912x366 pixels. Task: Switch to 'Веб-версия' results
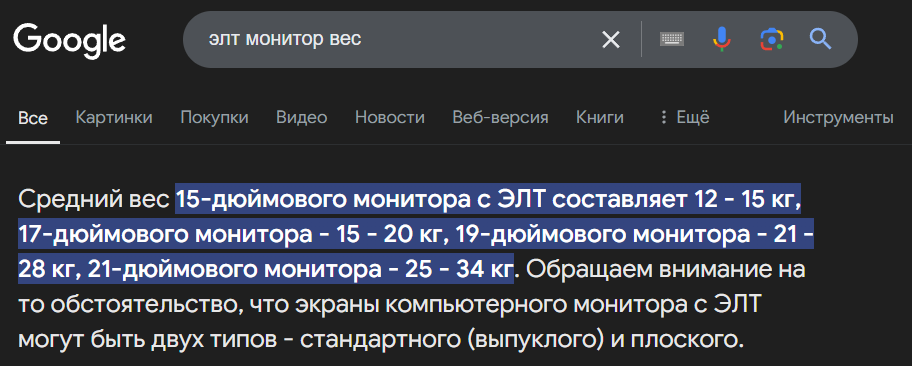click(x=500, y=118)
